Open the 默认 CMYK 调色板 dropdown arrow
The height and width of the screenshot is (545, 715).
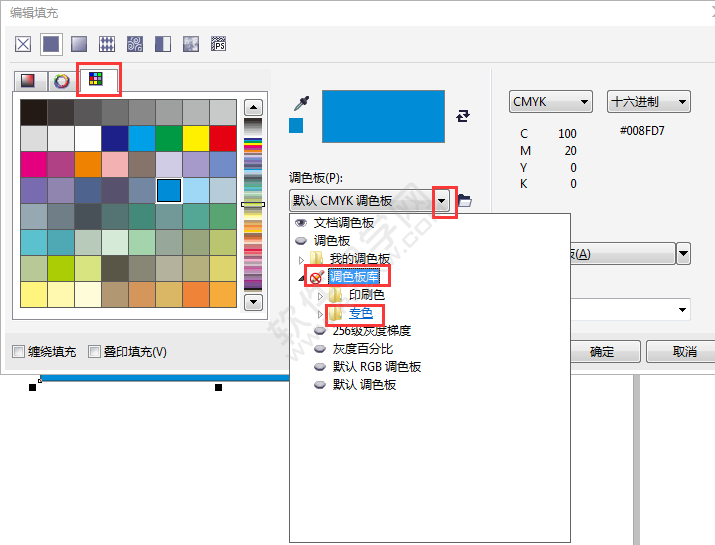(x=441, y=201)
